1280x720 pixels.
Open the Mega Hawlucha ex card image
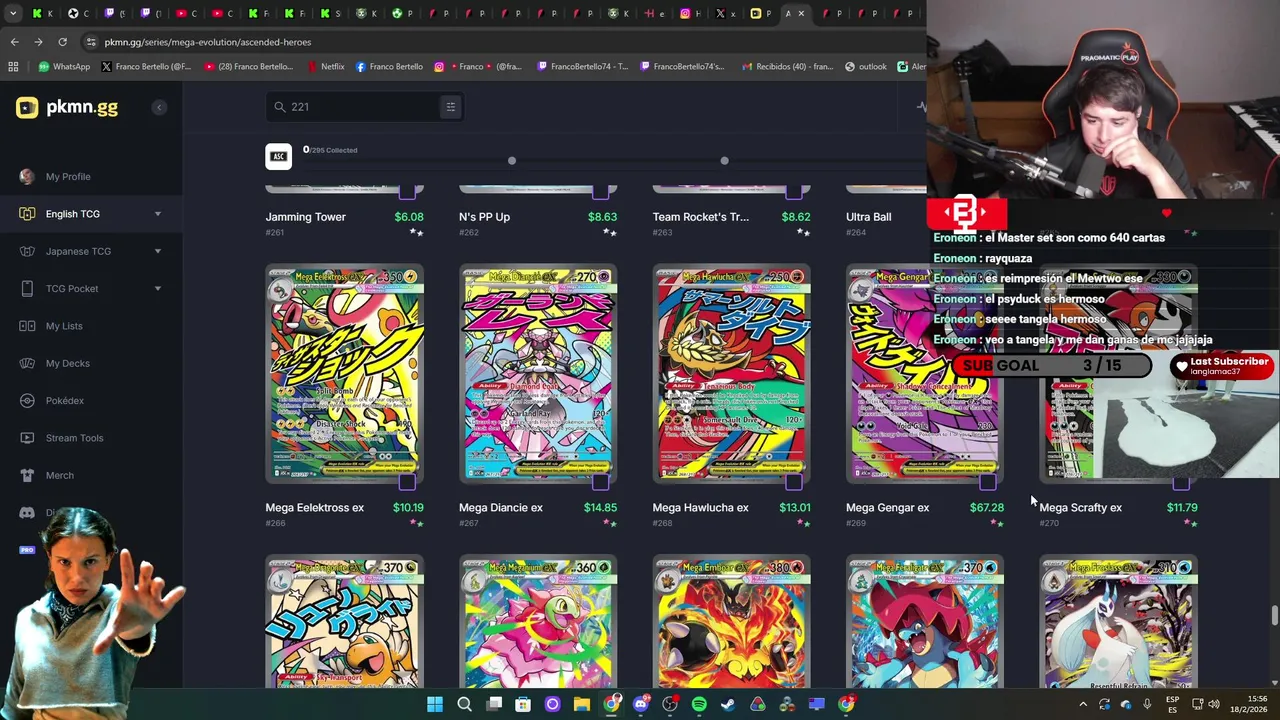(731, 374)
